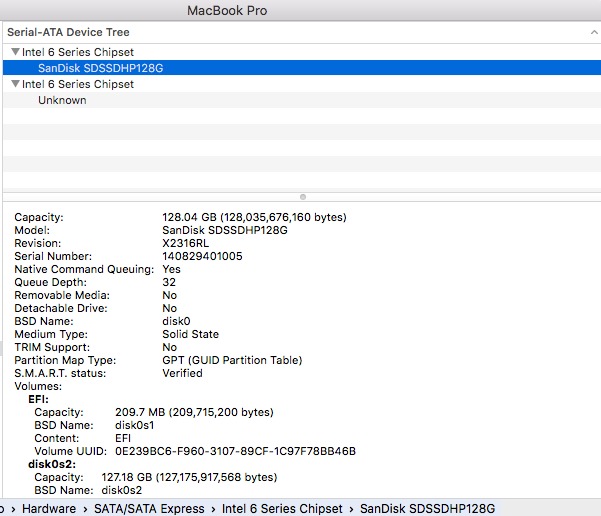Click the disk0s2: volume heading
The height and width of the screenshot is (516, 601).
(x=52, y=464)
